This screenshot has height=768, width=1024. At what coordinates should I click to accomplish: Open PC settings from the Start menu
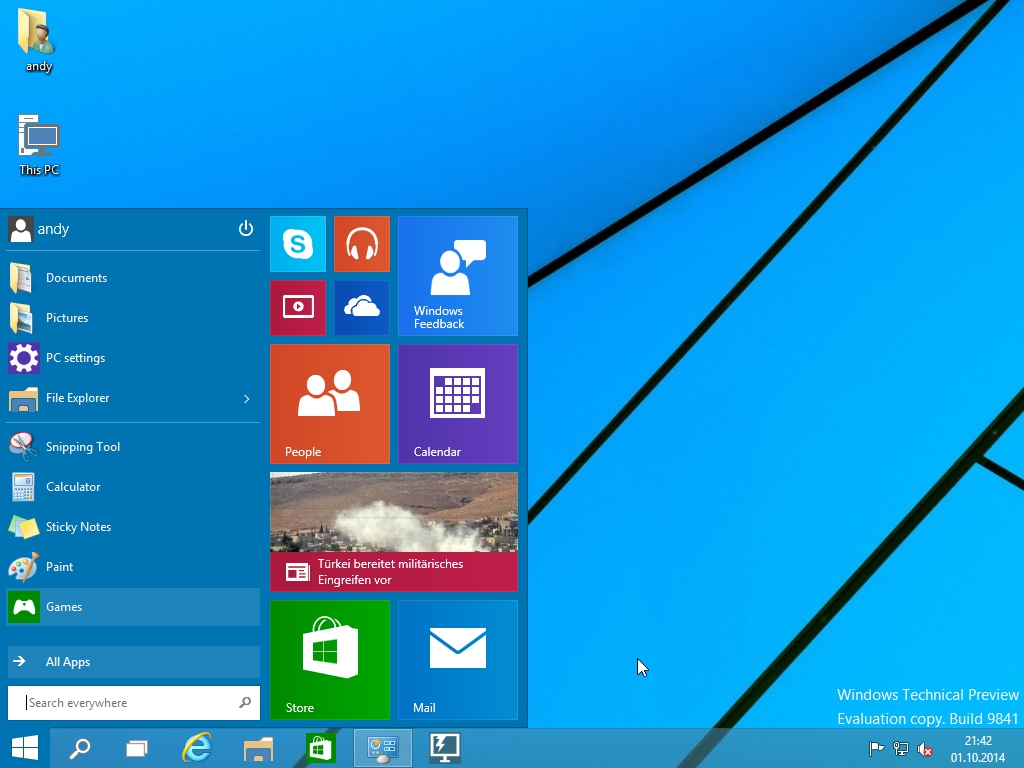pyautogui.click(x=75, y=358)
